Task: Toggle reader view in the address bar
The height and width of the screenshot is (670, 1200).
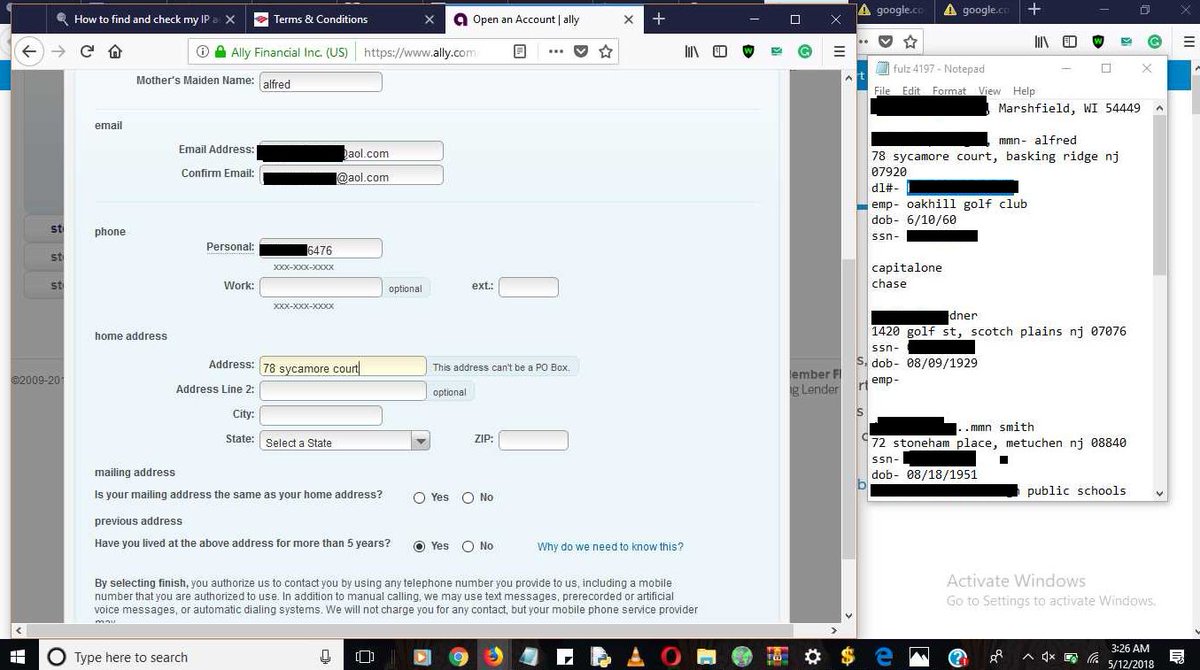Action: point(520,52)
